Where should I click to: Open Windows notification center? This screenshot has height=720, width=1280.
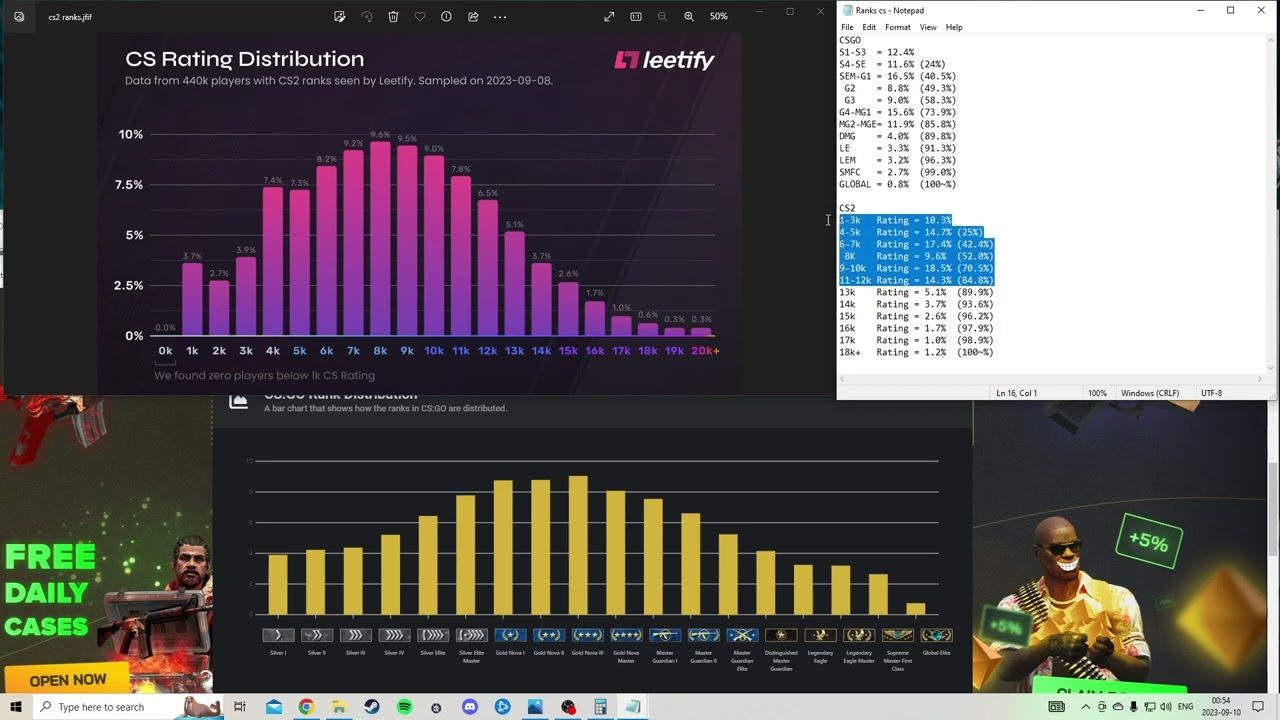pyautogui.click(x=1258, y=707)
